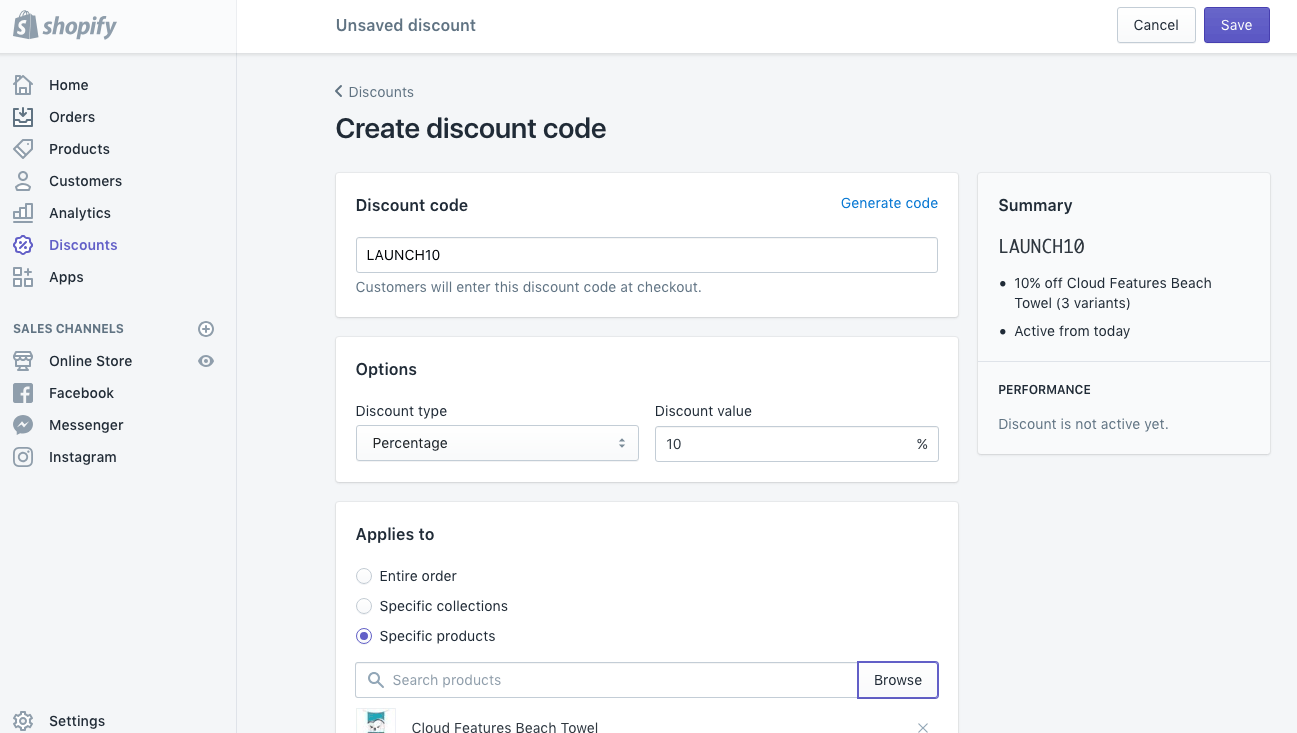The width and height of the screenshot is (1297, 733).
Task: Click the Orders tag icon in sidebar
Action: coord(23,116)
